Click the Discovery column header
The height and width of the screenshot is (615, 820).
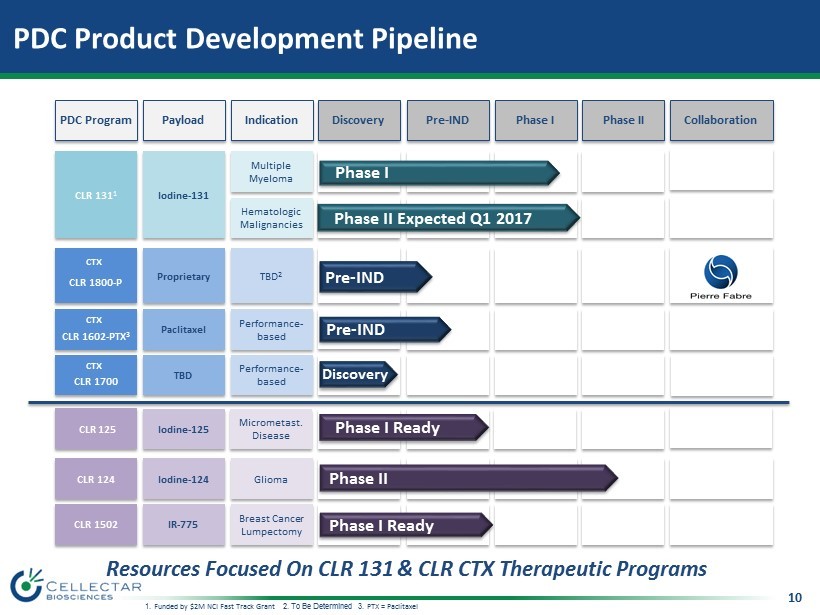click(358, 120)
